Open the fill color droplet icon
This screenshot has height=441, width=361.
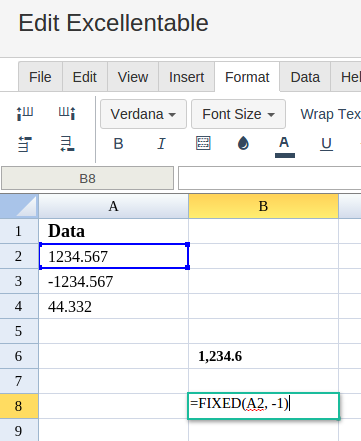point(243,143)
